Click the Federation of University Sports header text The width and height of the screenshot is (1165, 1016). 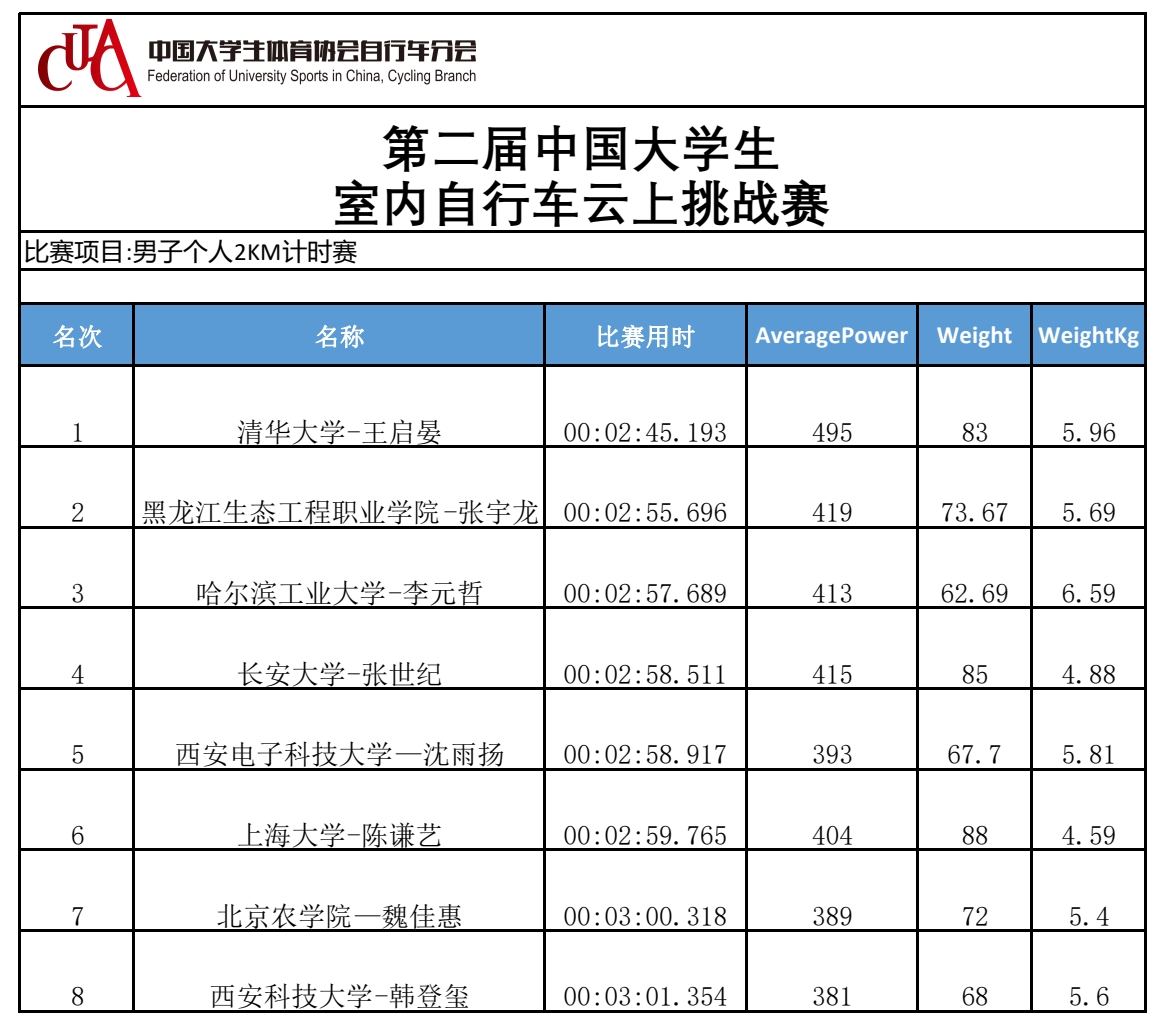click(311, 76)
